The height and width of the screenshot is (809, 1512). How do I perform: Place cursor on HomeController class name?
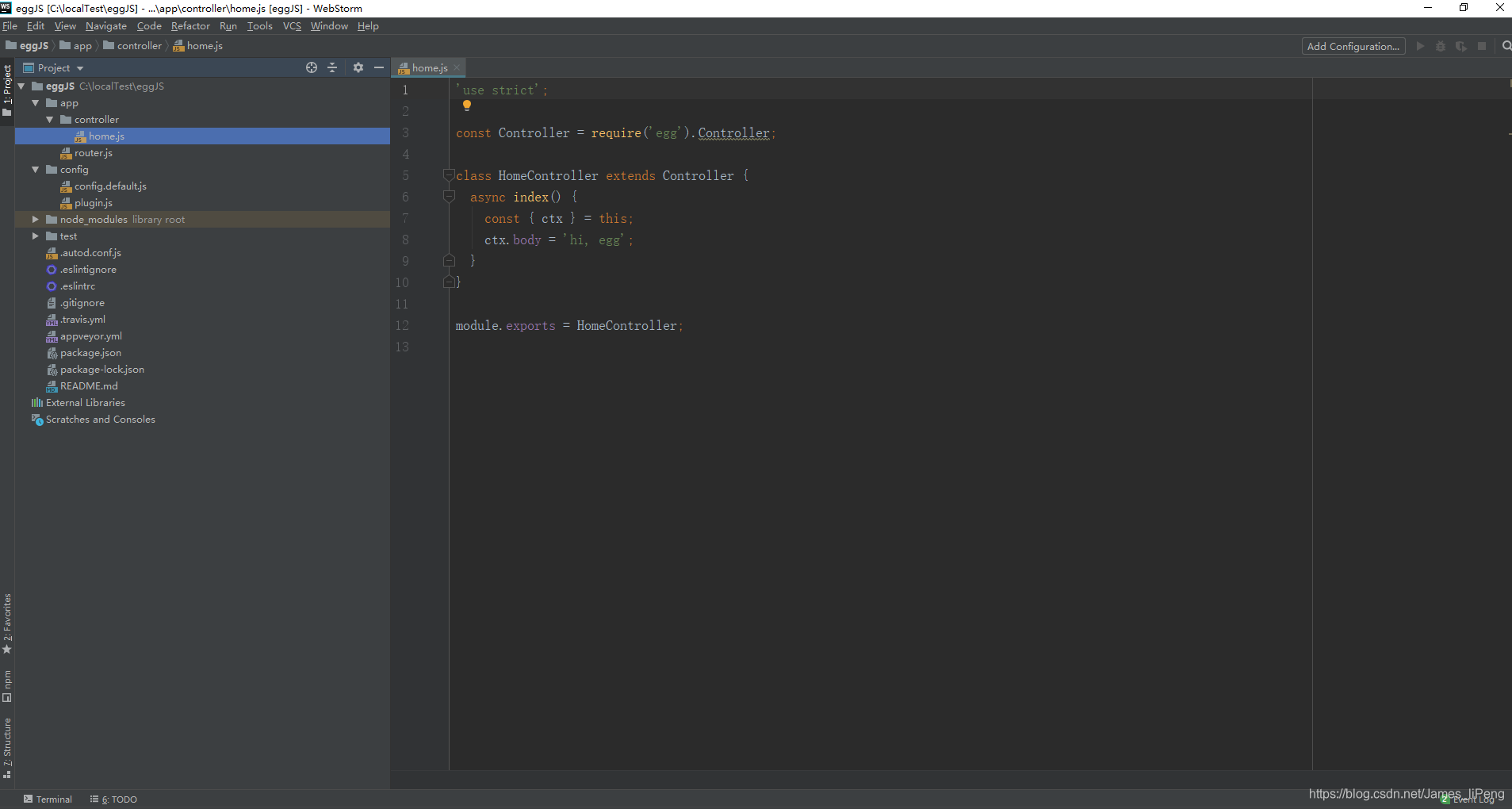548,175
